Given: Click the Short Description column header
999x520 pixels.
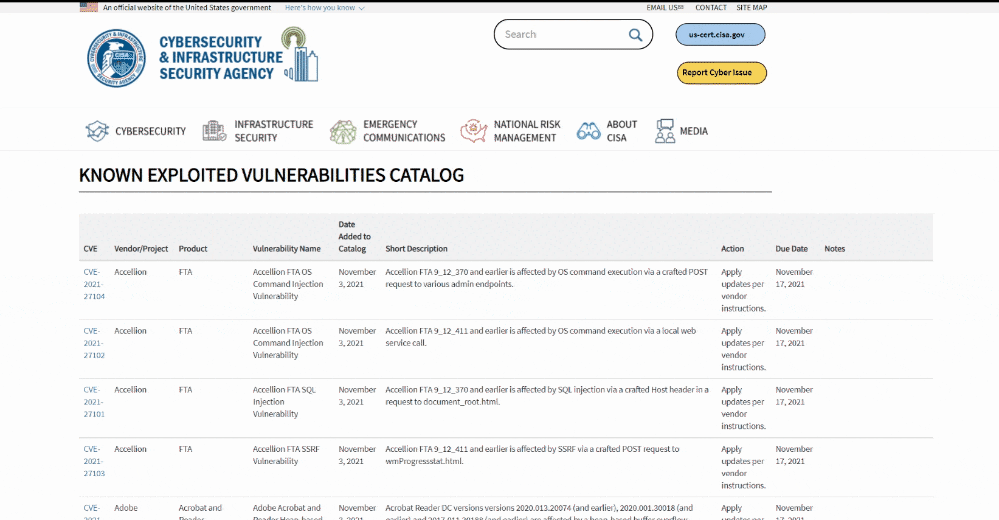Looking at the screenshot, I should tap(416, 249).
